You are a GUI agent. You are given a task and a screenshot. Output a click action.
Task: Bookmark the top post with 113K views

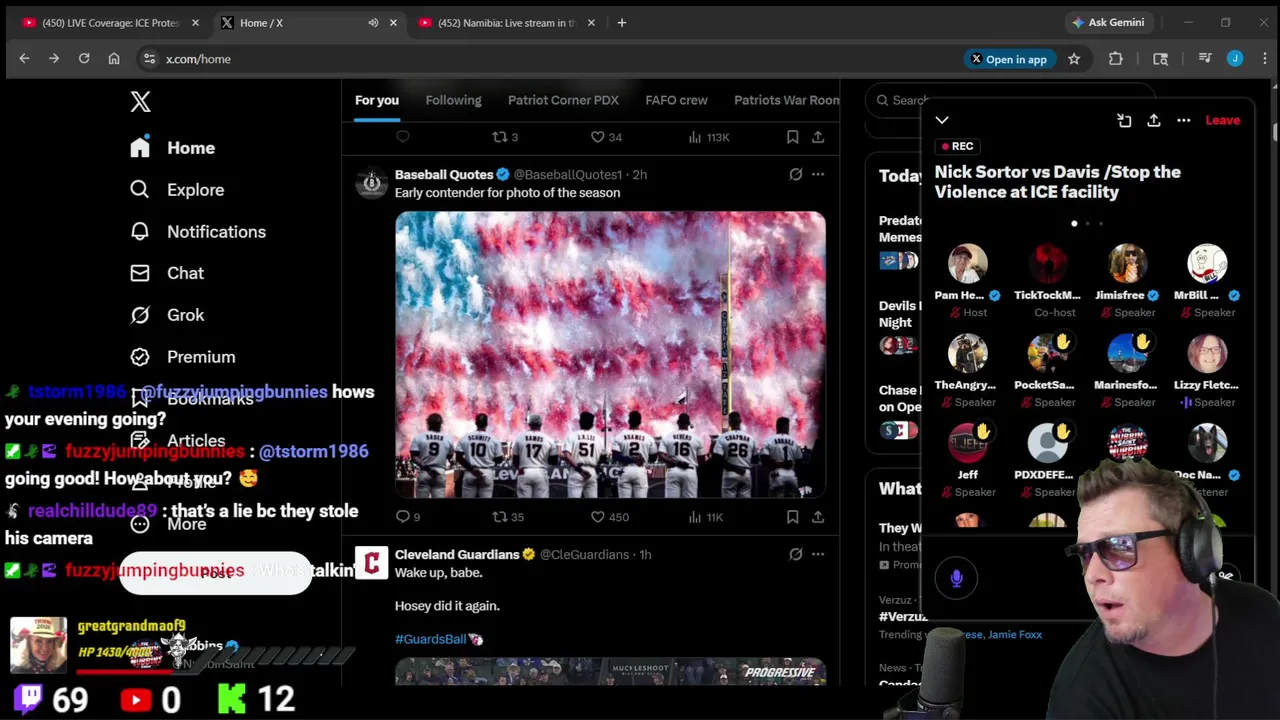pos(792,137)
